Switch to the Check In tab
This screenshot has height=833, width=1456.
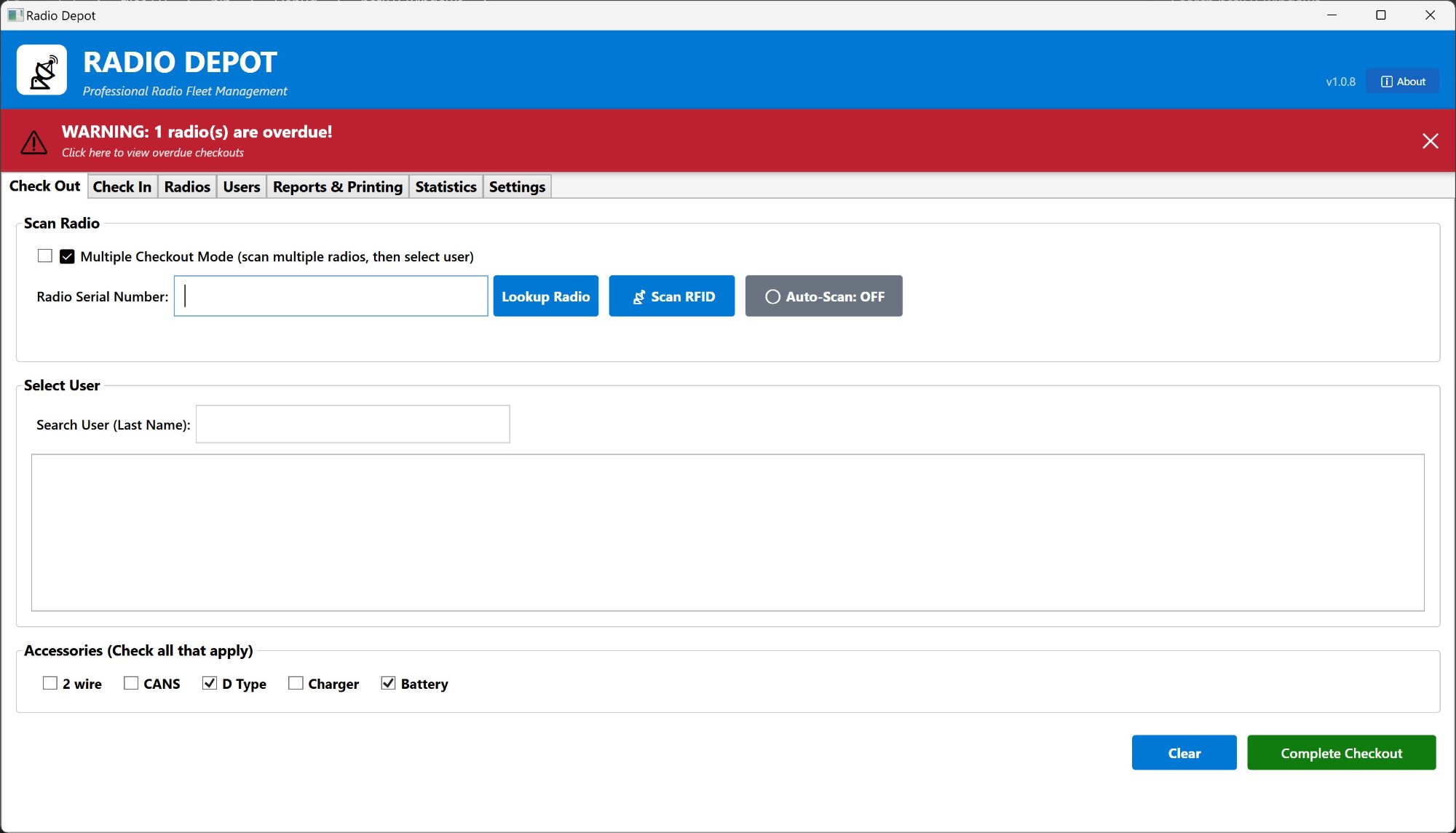(122, 187)
